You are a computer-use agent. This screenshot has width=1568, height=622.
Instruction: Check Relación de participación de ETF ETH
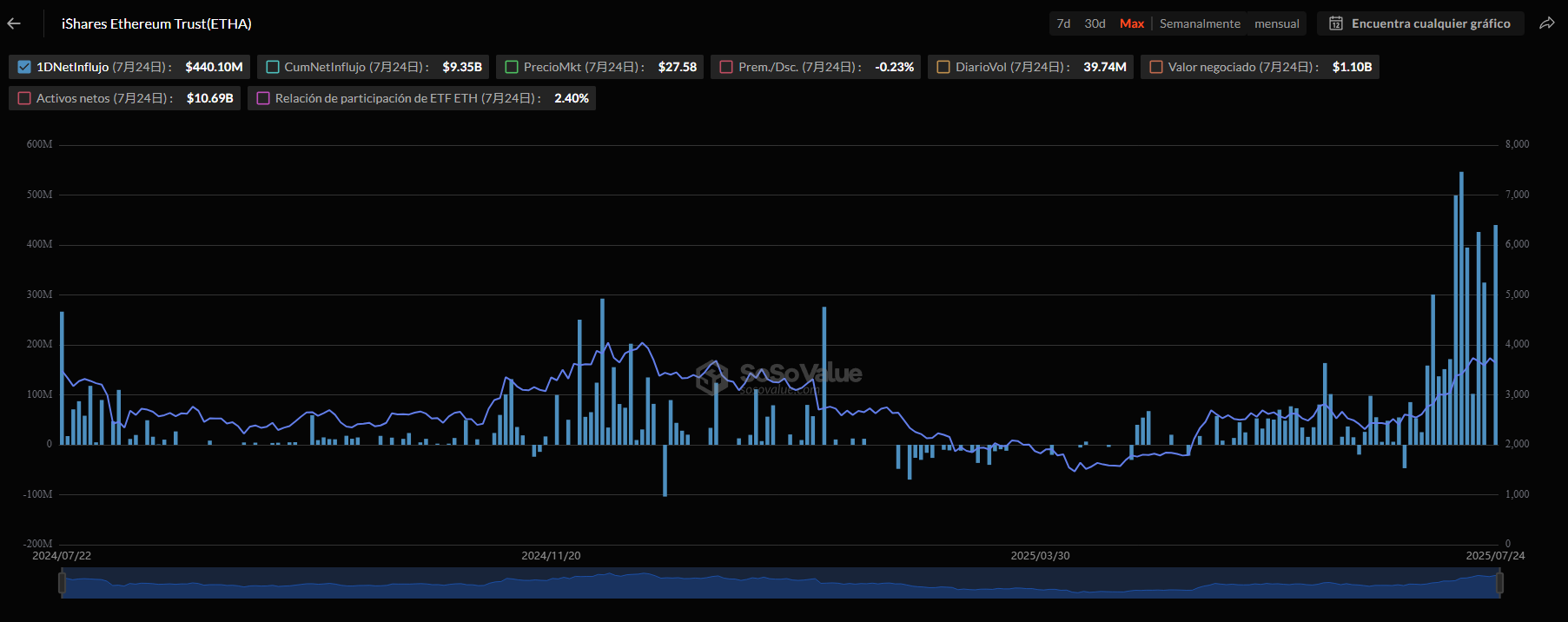263,98
